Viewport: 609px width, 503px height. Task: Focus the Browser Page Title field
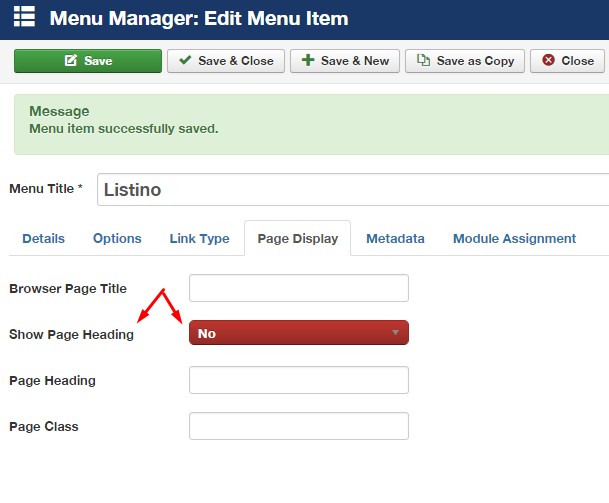point(298,288)
